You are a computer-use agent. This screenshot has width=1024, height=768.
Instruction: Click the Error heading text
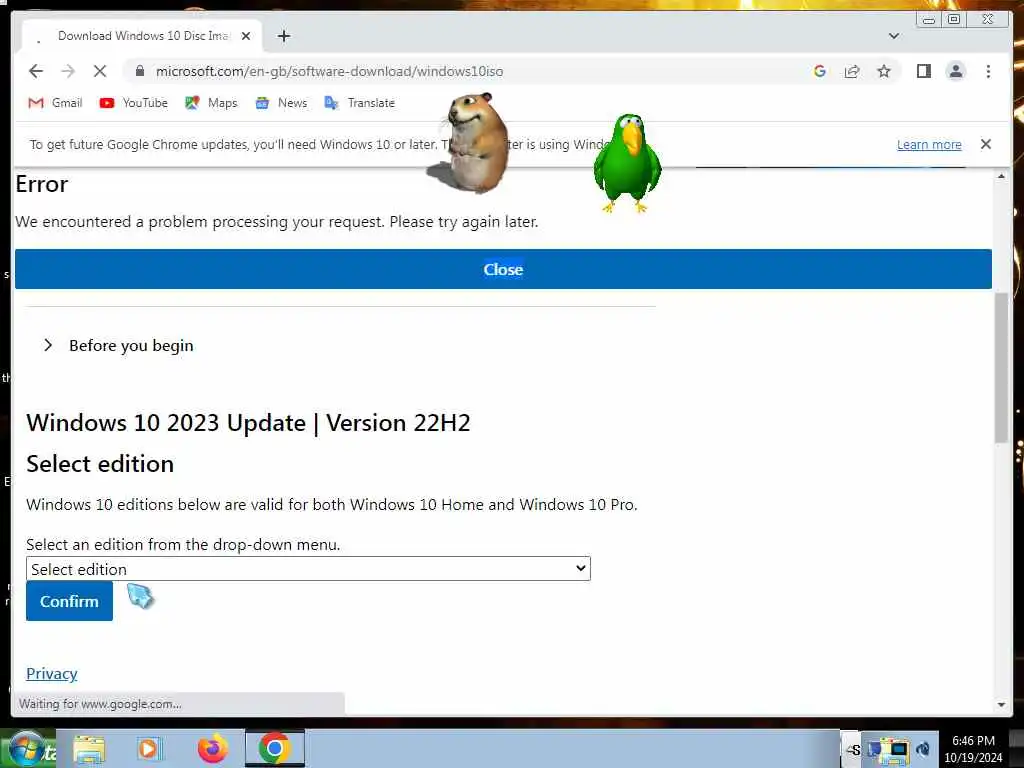click(x=41, y=184)
